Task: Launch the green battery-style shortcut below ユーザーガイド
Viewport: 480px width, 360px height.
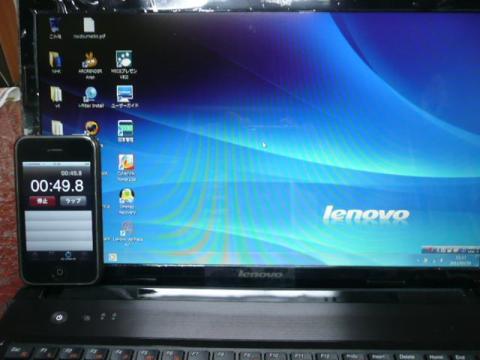Action: coord(125,131)
